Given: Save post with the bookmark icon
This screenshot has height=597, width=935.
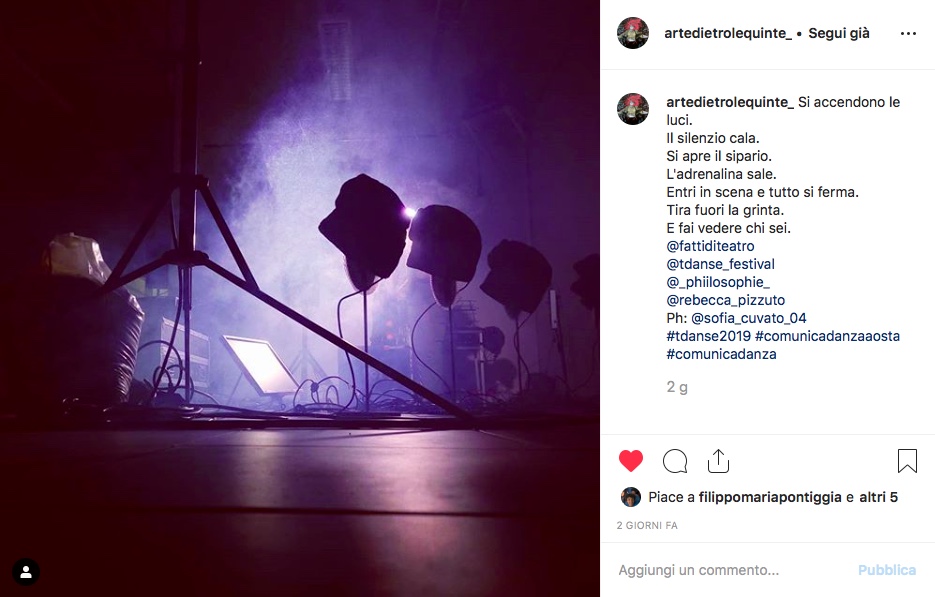Looking at the screenshot, I should (x=907, y=461).
